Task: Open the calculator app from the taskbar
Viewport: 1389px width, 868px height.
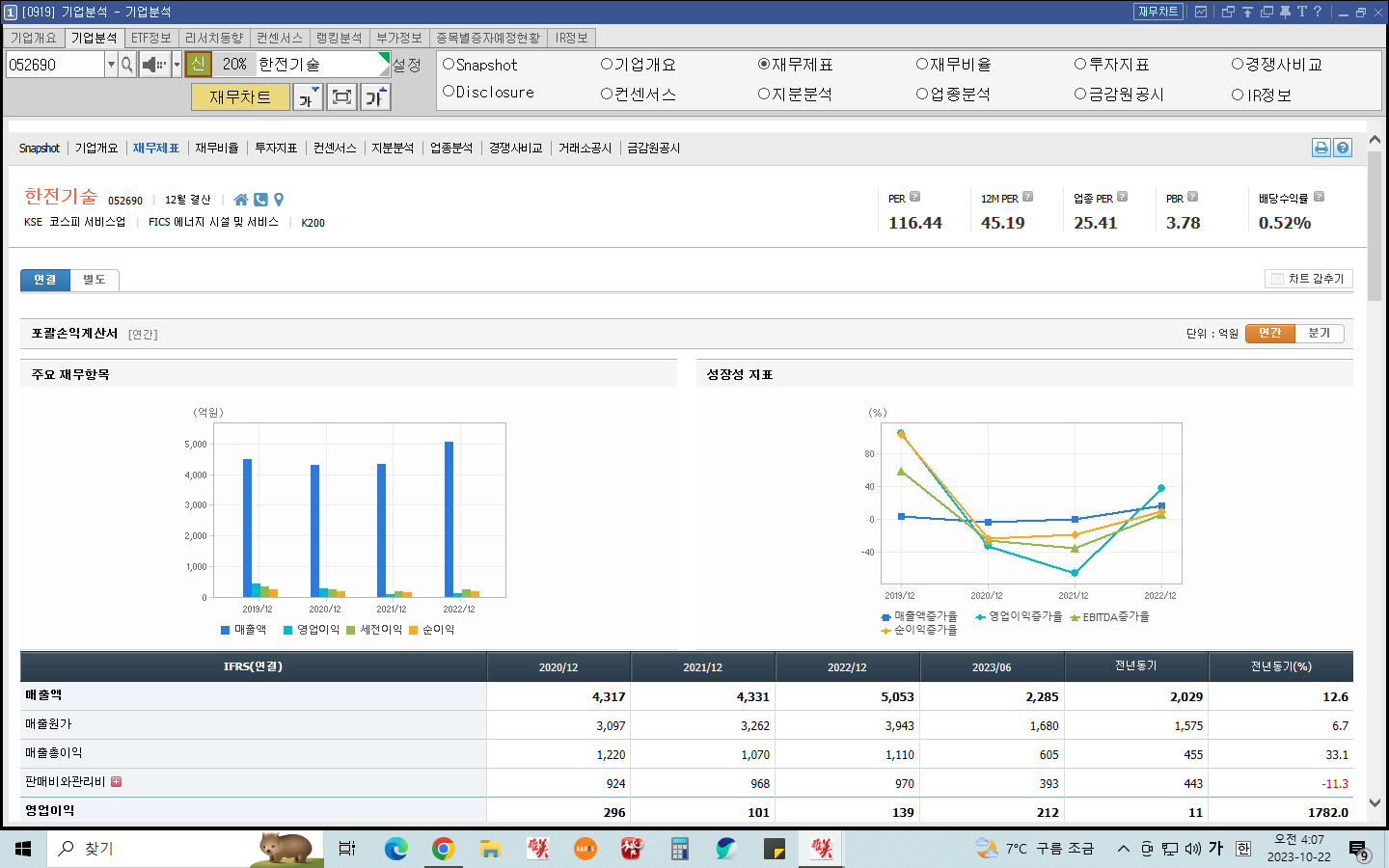Action: (x=680, y=849)
